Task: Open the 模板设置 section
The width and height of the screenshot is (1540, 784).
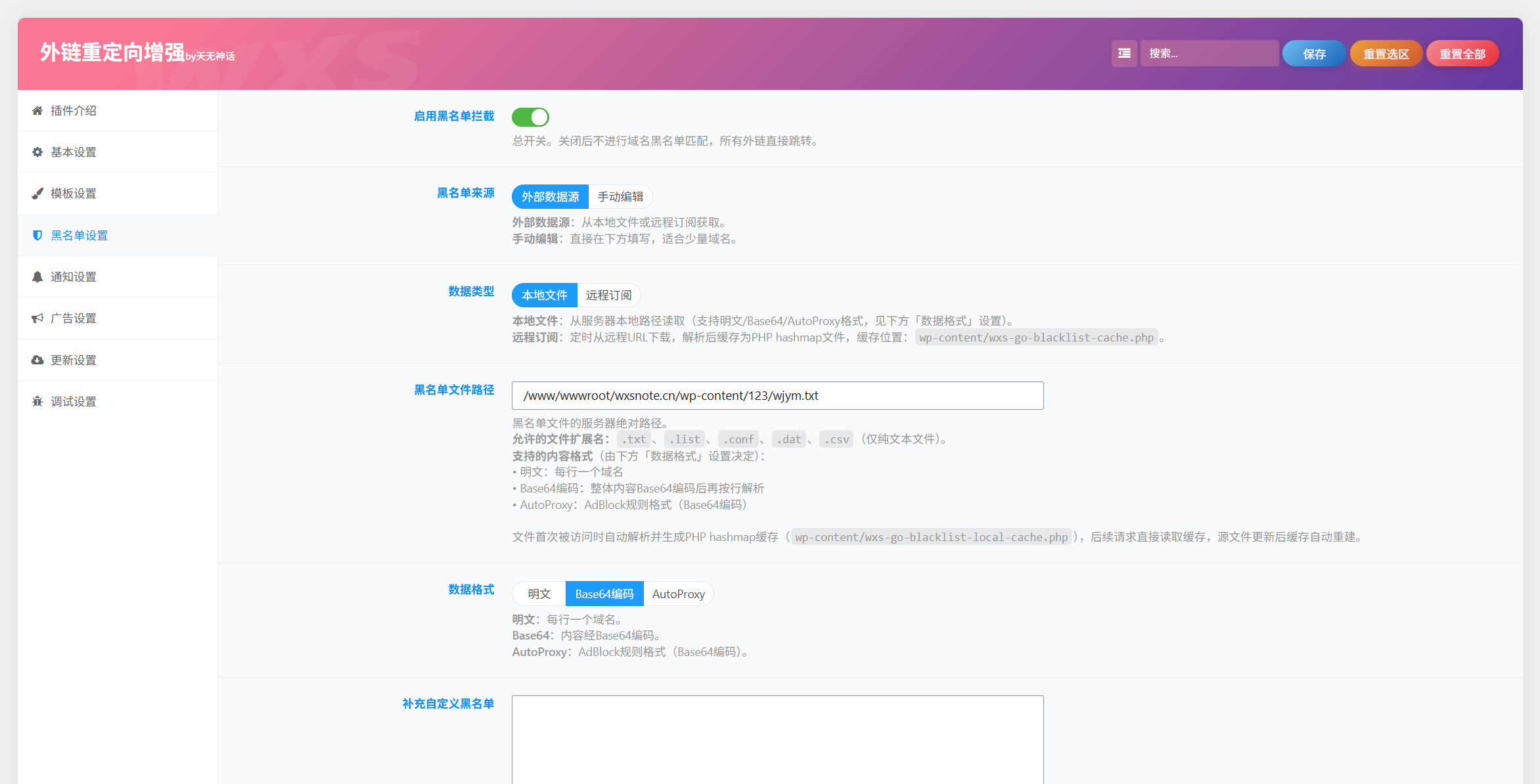Action: (x=118, y=193)
